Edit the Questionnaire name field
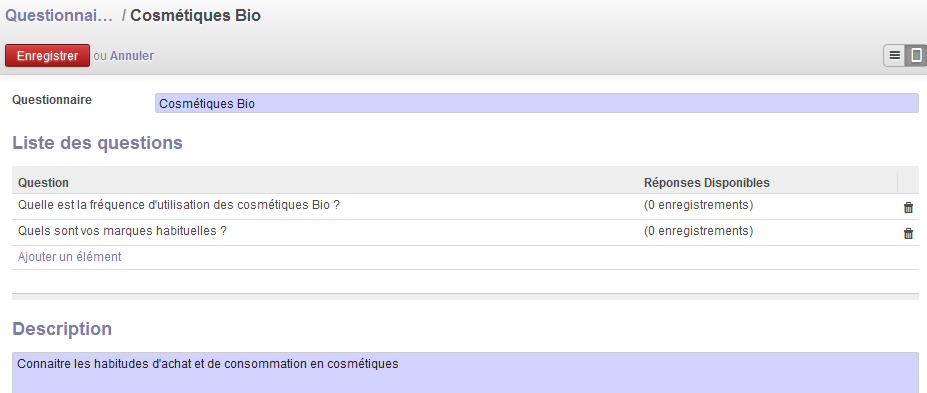The image size is (927, 393). tap(537, 103)
